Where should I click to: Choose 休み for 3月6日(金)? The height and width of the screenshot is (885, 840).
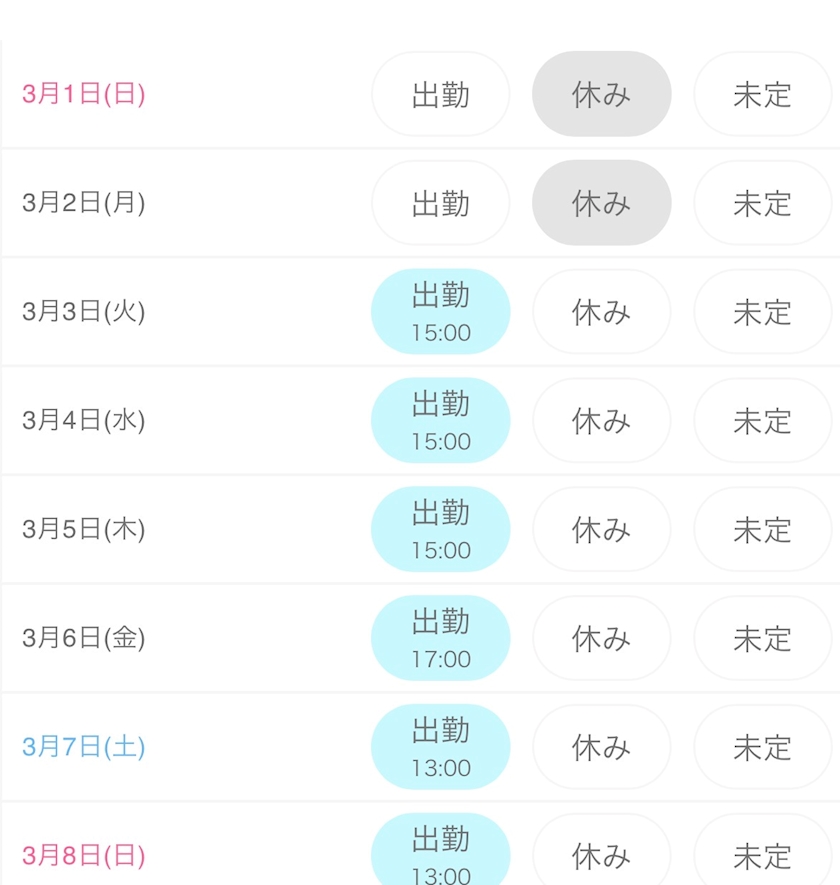(x=601, y=638)
